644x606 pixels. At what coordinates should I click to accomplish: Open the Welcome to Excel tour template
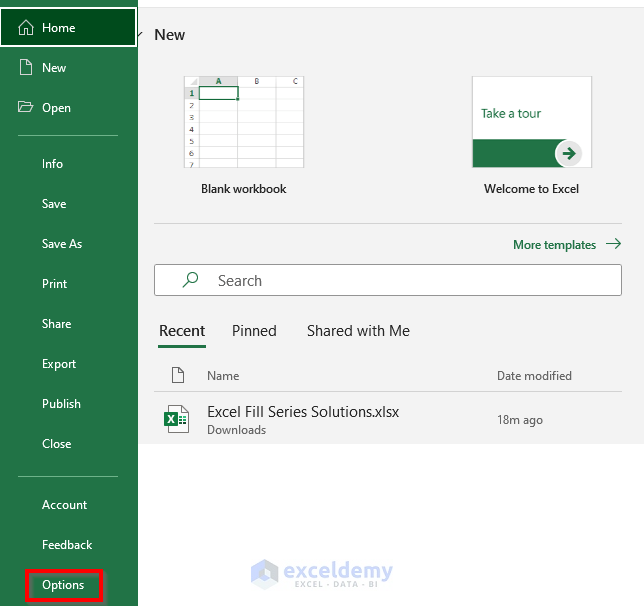tap(532, 122)
